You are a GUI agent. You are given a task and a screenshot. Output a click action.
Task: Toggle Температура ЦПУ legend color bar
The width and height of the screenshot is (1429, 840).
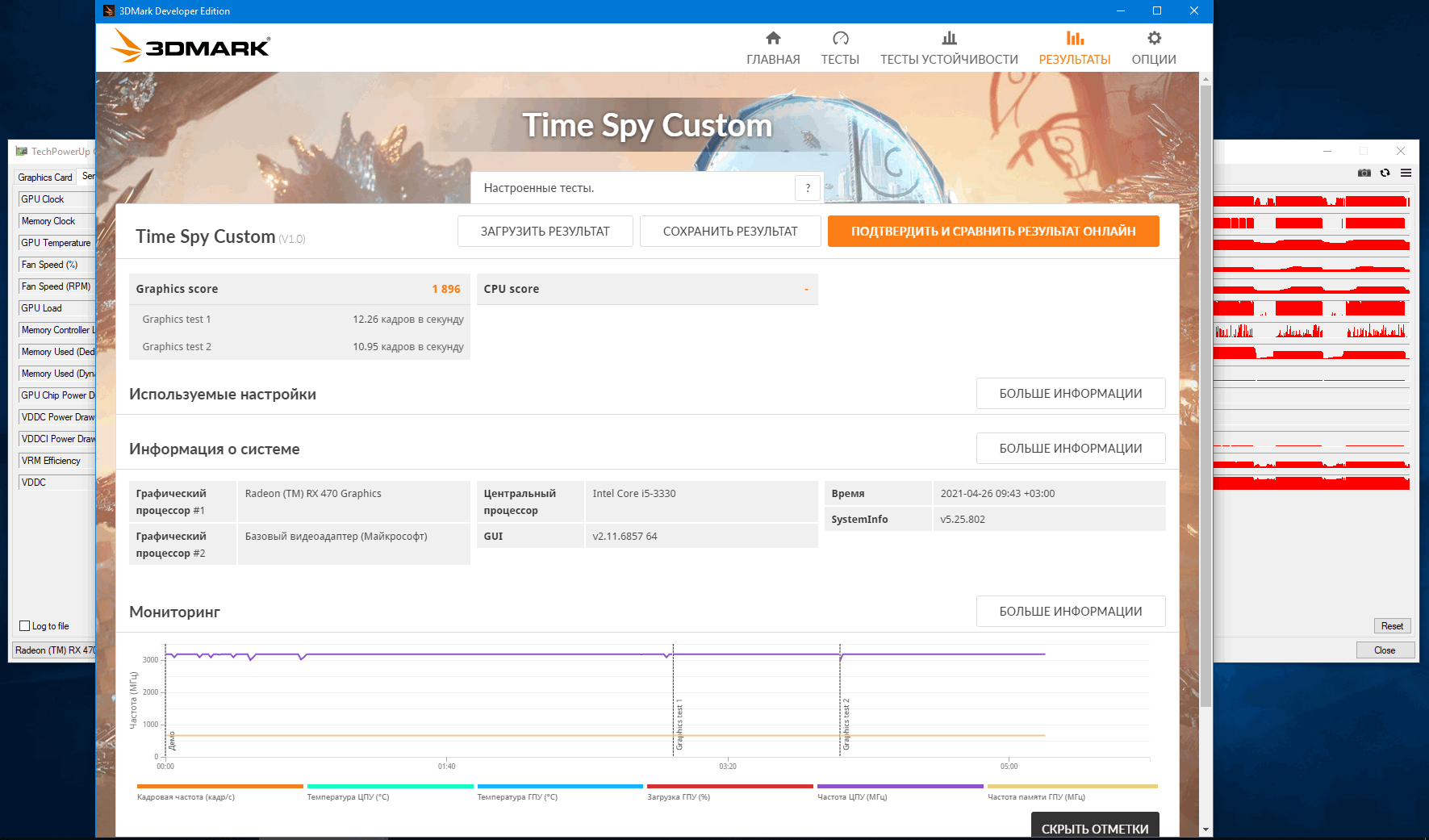pos(391,786)
